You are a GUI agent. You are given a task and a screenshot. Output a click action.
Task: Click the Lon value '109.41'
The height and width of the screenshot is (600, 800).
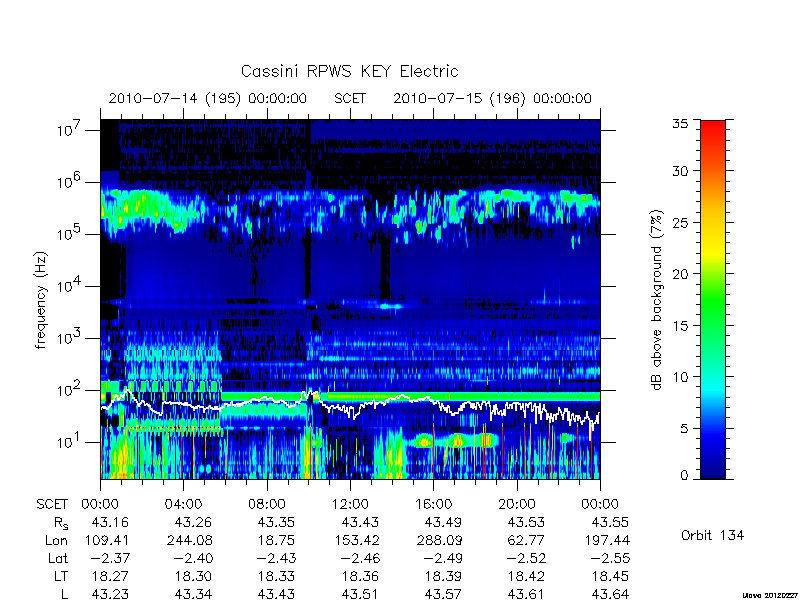[x=105, y=540]
